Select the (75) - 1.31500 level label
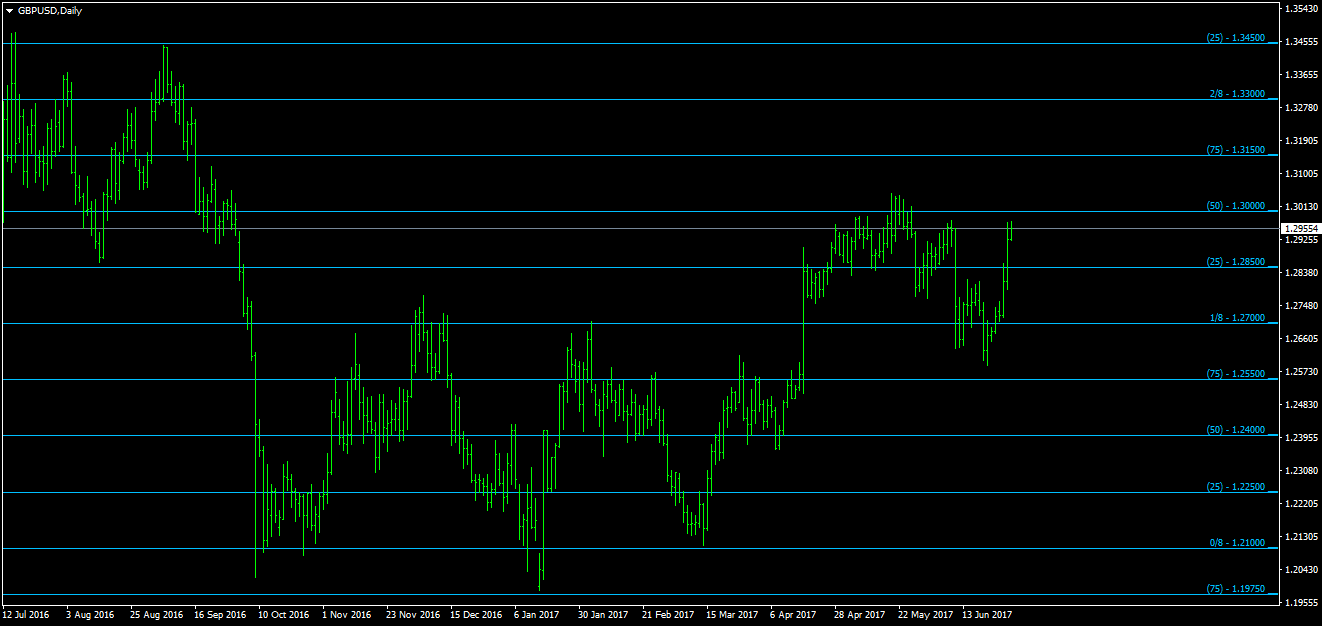This screenshot has width=1322, height=626. coord(1236,150)
